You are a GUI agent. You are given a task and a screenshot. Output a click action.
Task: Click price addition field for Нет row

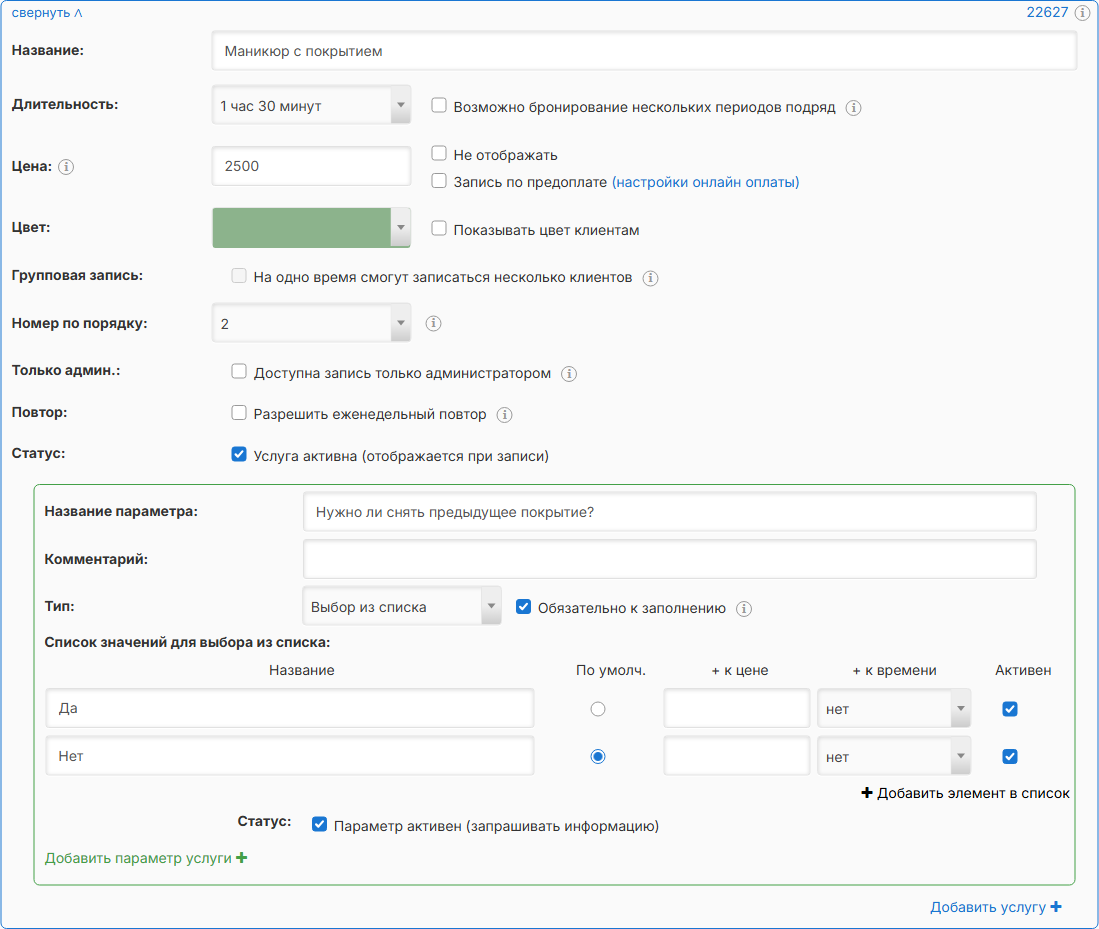pos(737,757)
